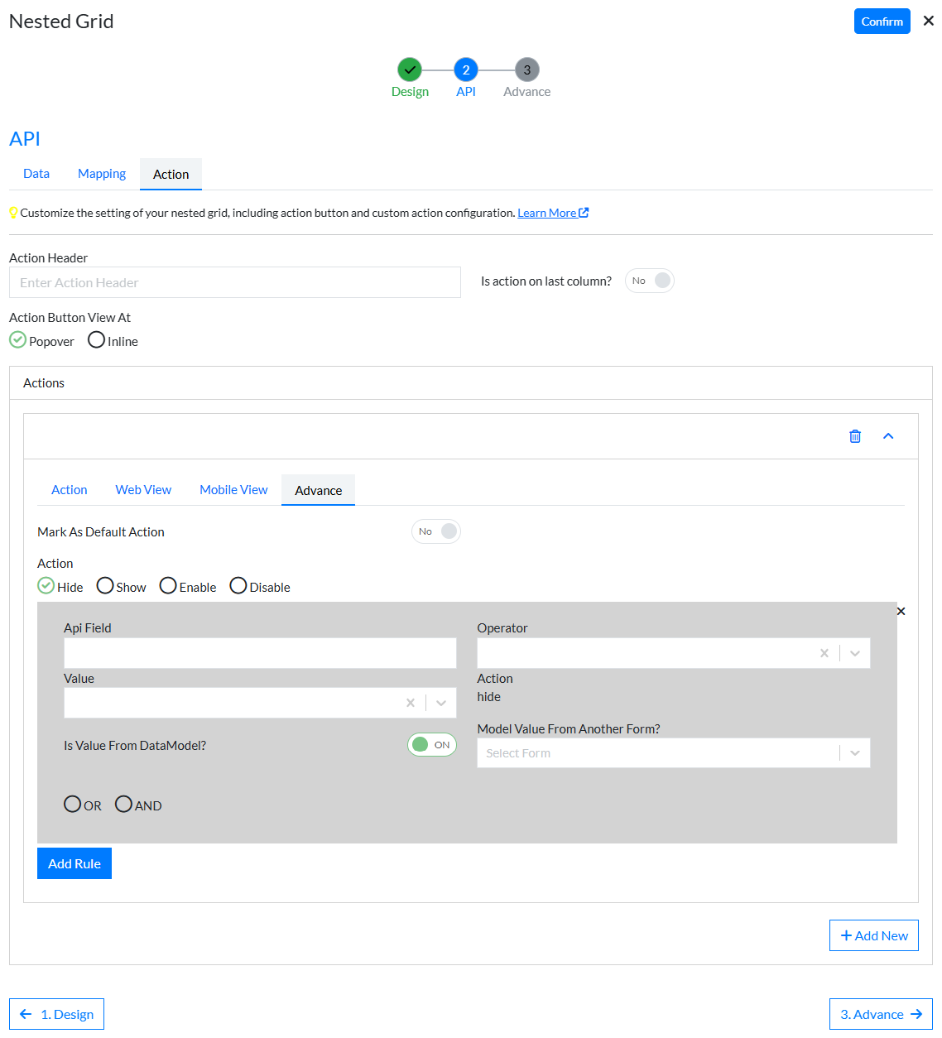Close the Nested Grid dialog
This screenshot has width=942, height=1038.
pyautogui.click(x=928, y=21)
